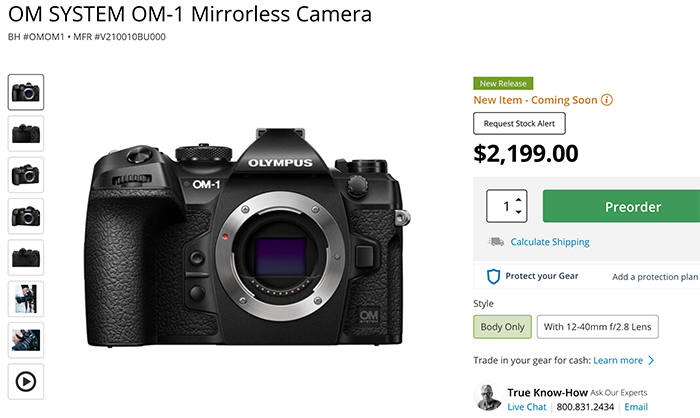Click the Email contact link
This screenshot has height=418, width=700.
coord(637,407)
